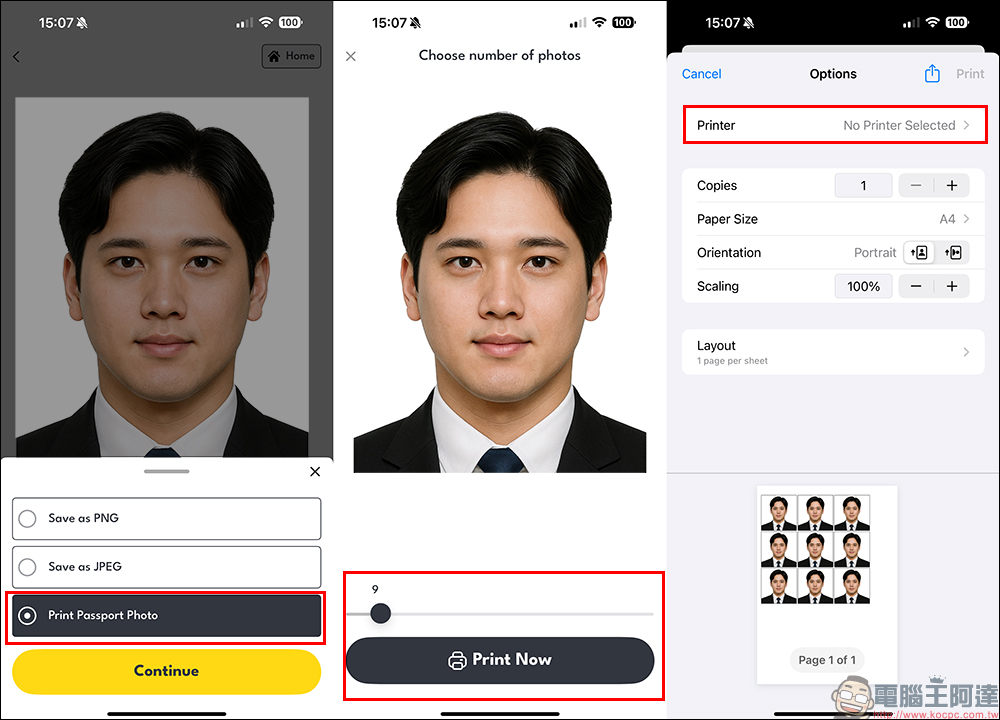Click the passport photo preview in middle screen
Screen dimensions: 1000x720
500,292
